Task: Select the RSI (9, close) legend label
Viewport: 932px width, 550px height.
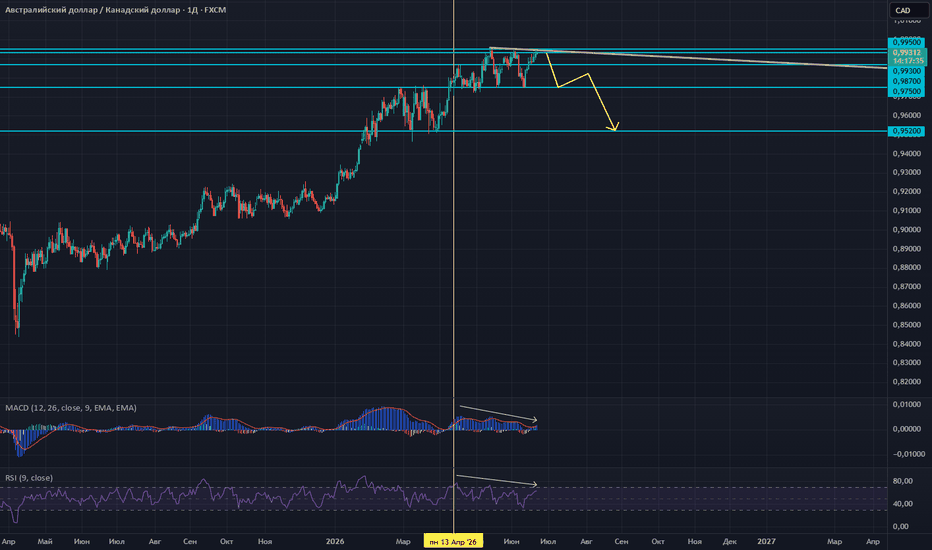Action: click(x=29, y=478)
